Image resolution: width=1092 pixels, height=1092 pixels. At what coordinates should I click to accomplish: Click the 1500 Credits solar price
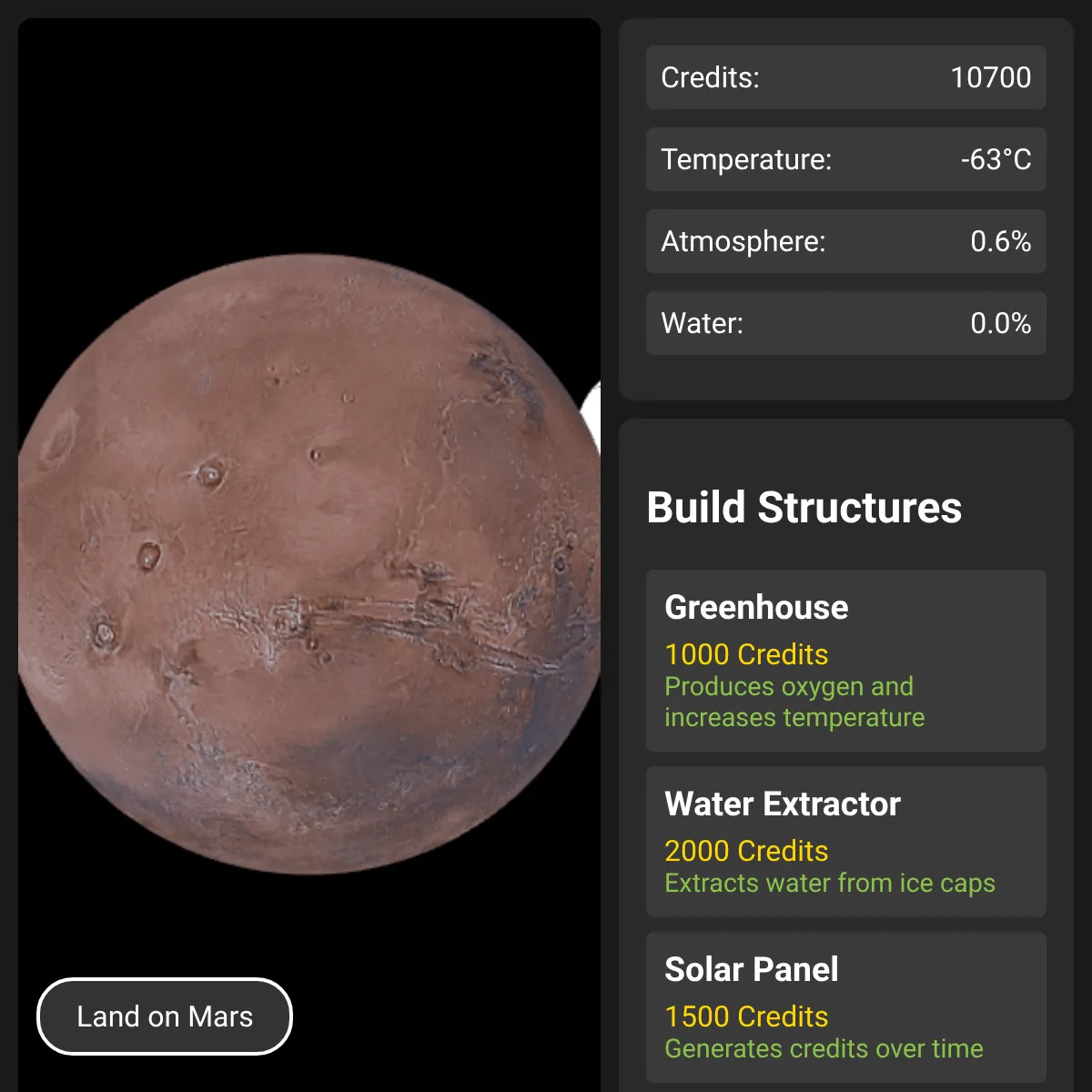pos(746,1016)
